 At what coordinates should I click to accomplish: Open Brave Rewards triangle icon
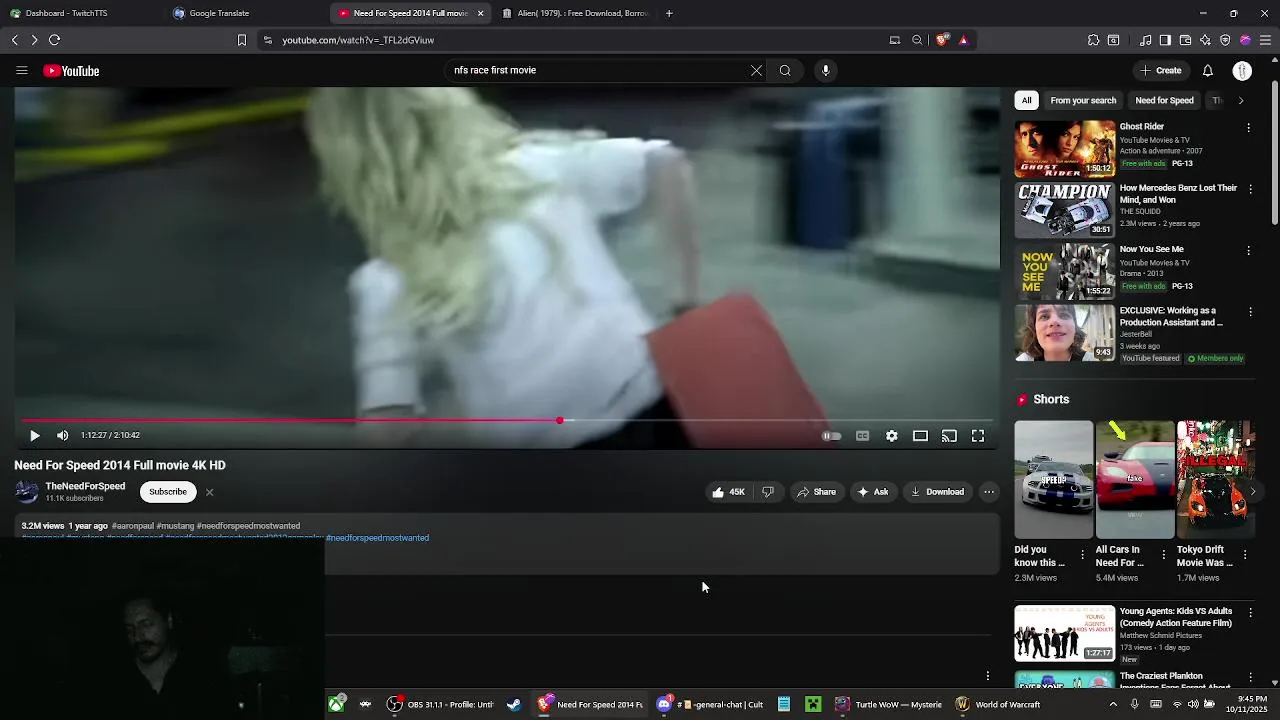(x=963, y=40)
